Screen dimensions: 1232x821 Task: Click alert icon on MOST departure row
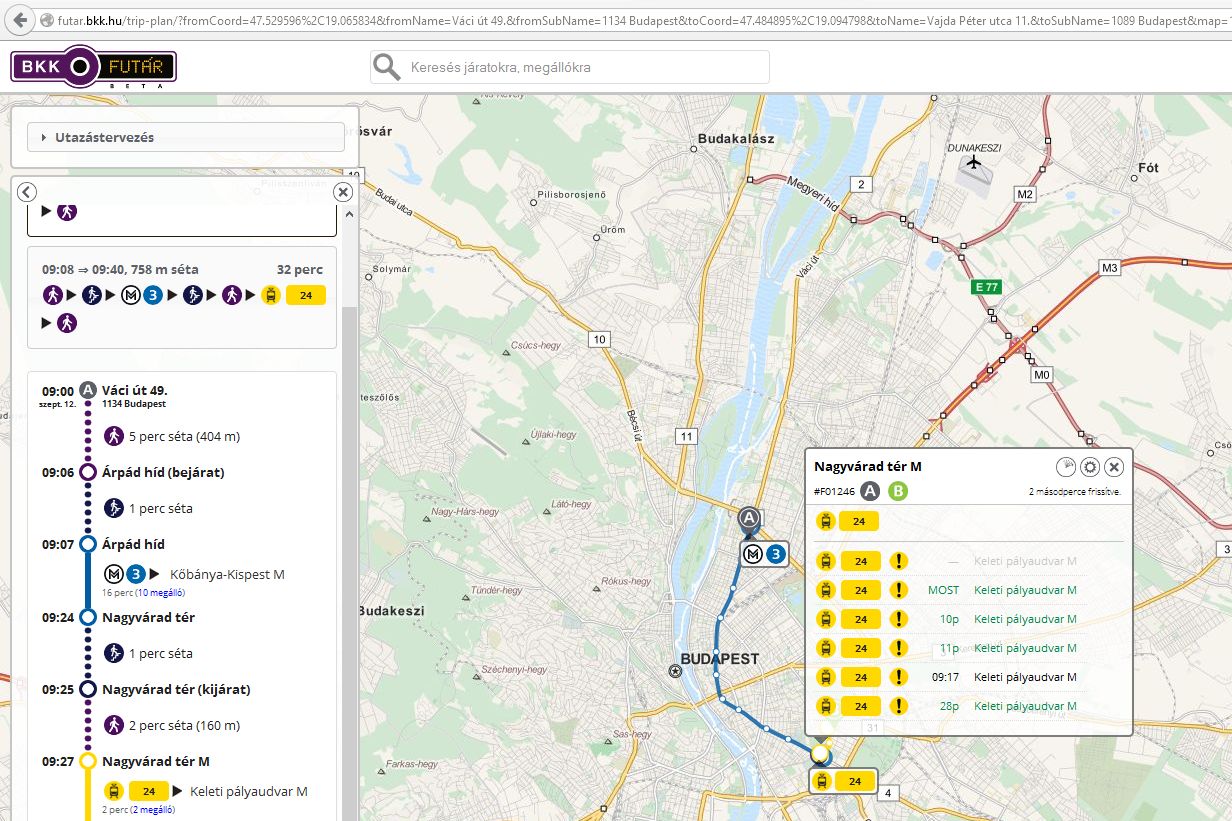pos(899,590)
